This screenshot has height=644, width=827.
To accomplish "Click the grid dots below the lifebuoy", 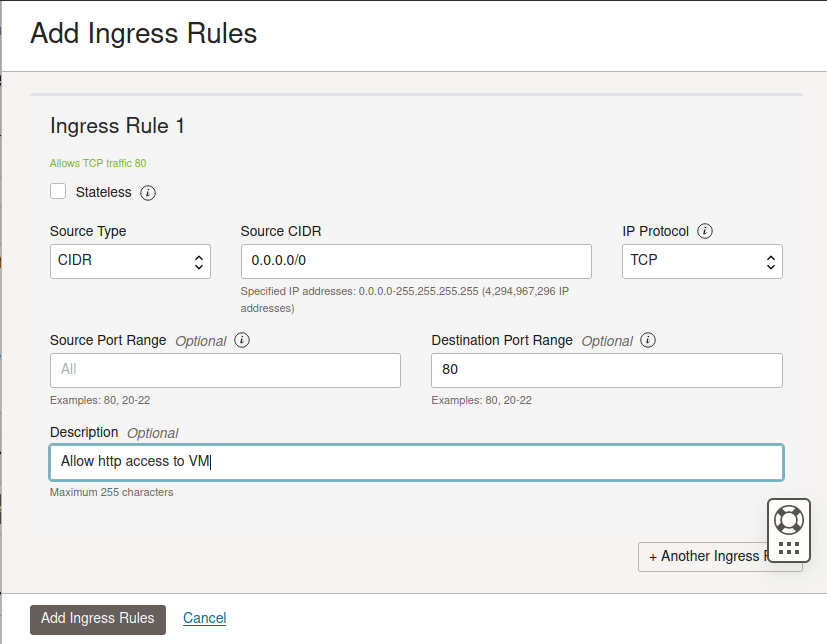I will [789, 548].
